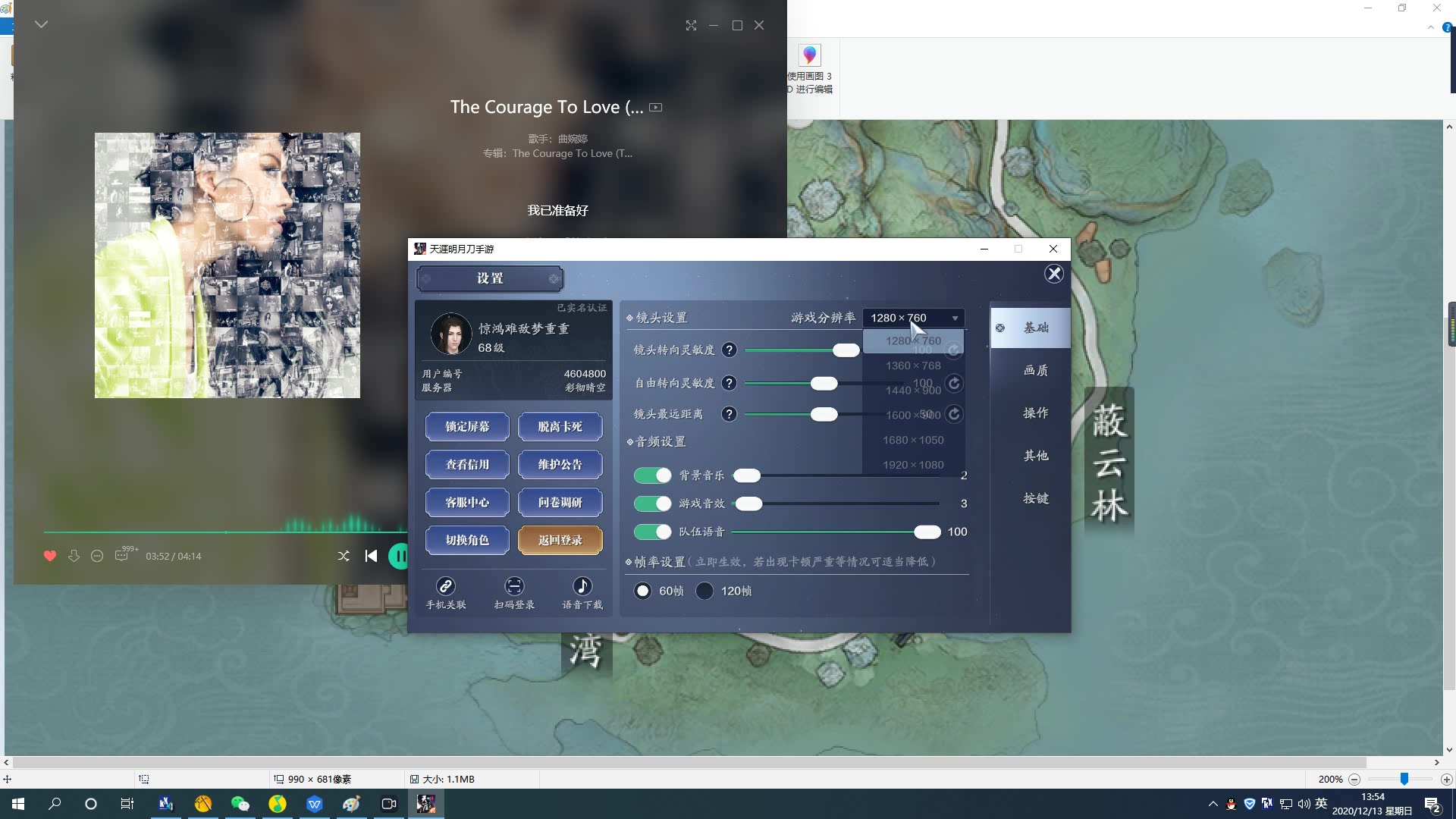Click the player character avatar
The height and width of the screenshot is (819, 1456).
(x=451, y=334)
